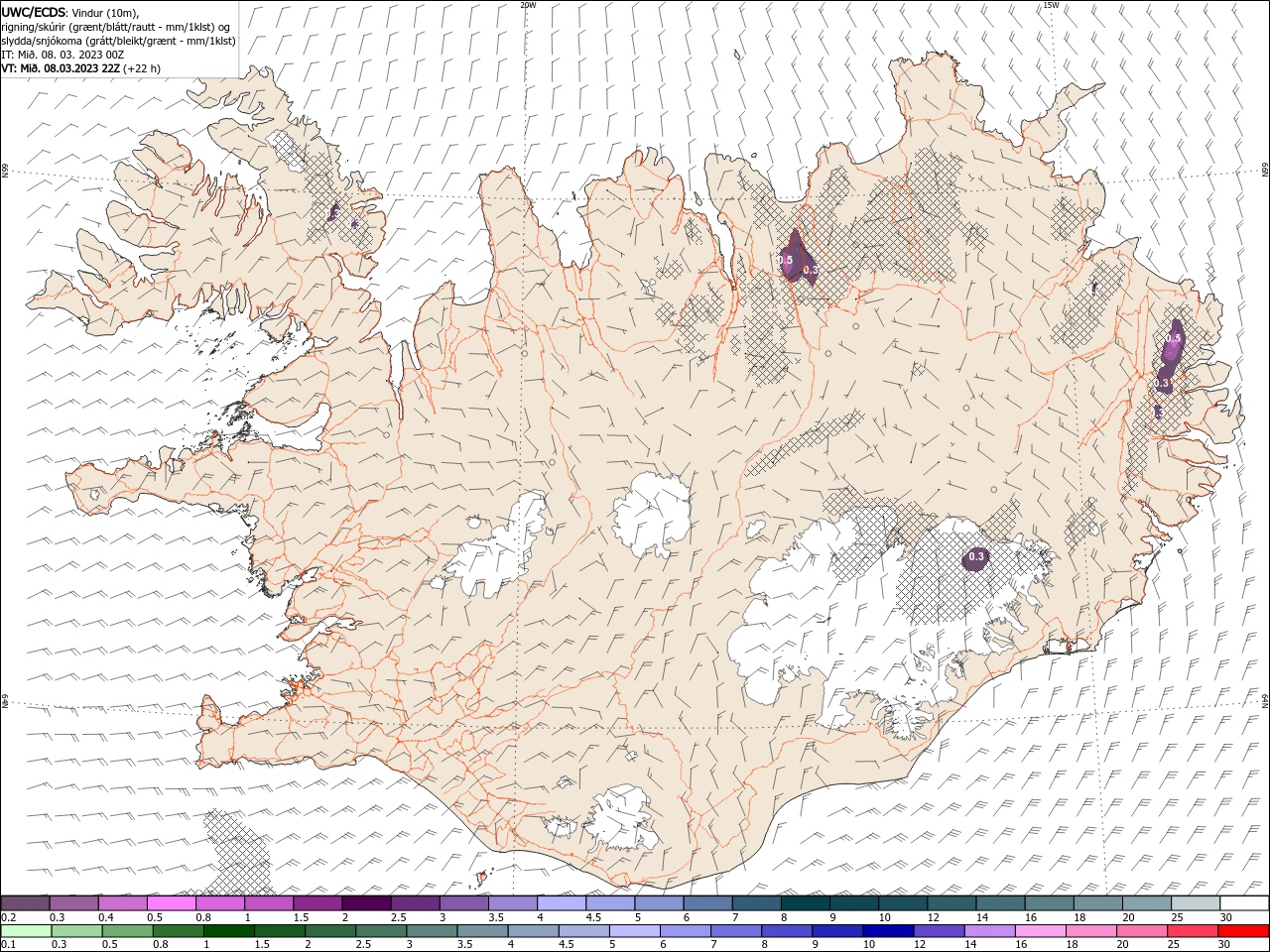Click the '0.2' value under the first mauve swatch
The width and height of the screenshot is (1270, 952).
(9, 917)
